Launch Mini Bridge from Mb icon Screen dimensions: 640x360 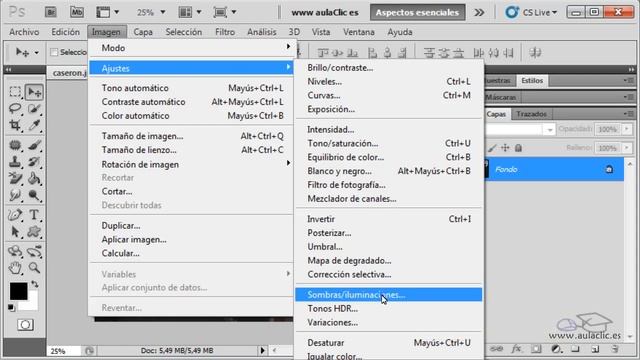77,12
